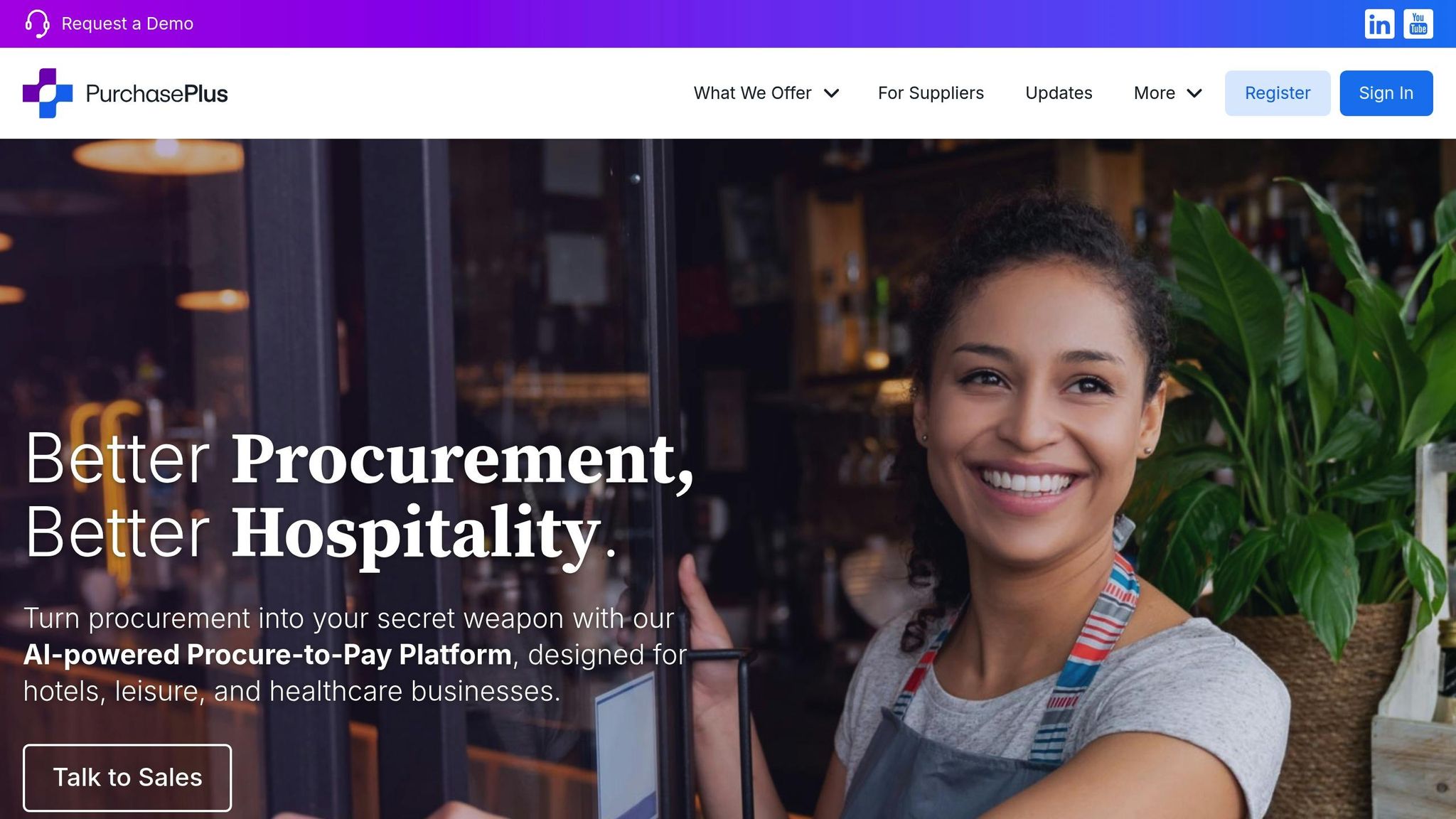The height and width of the screenshot is (819, 1456).
Task: Click the Talk to Sales button
Action: coord(127,777)
